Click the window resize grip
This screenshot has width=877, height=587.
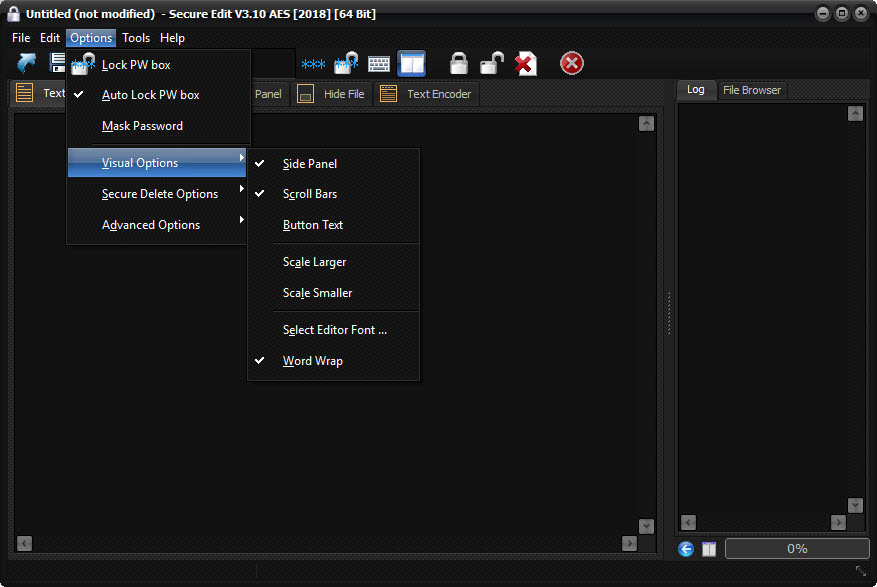click(x=861, y=571)
